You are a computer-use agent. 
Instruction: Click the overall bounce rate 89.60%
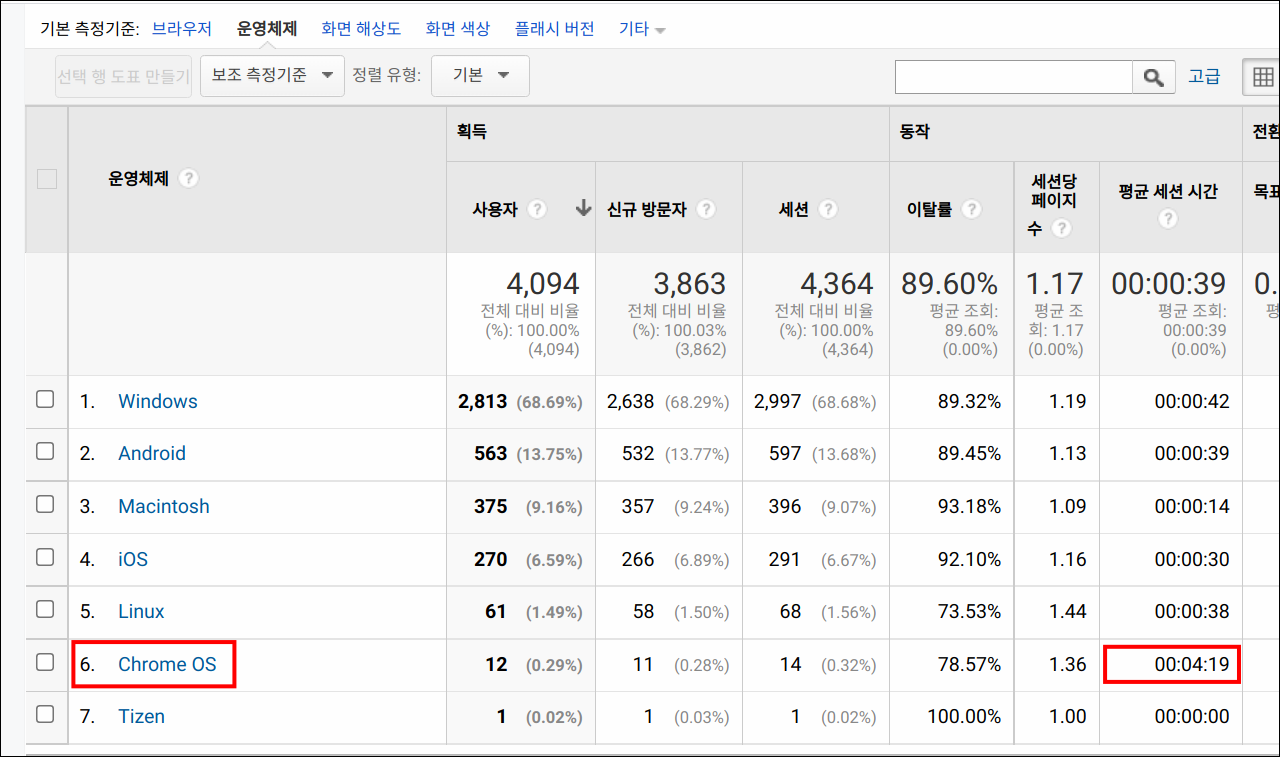(x=949, y=283)
